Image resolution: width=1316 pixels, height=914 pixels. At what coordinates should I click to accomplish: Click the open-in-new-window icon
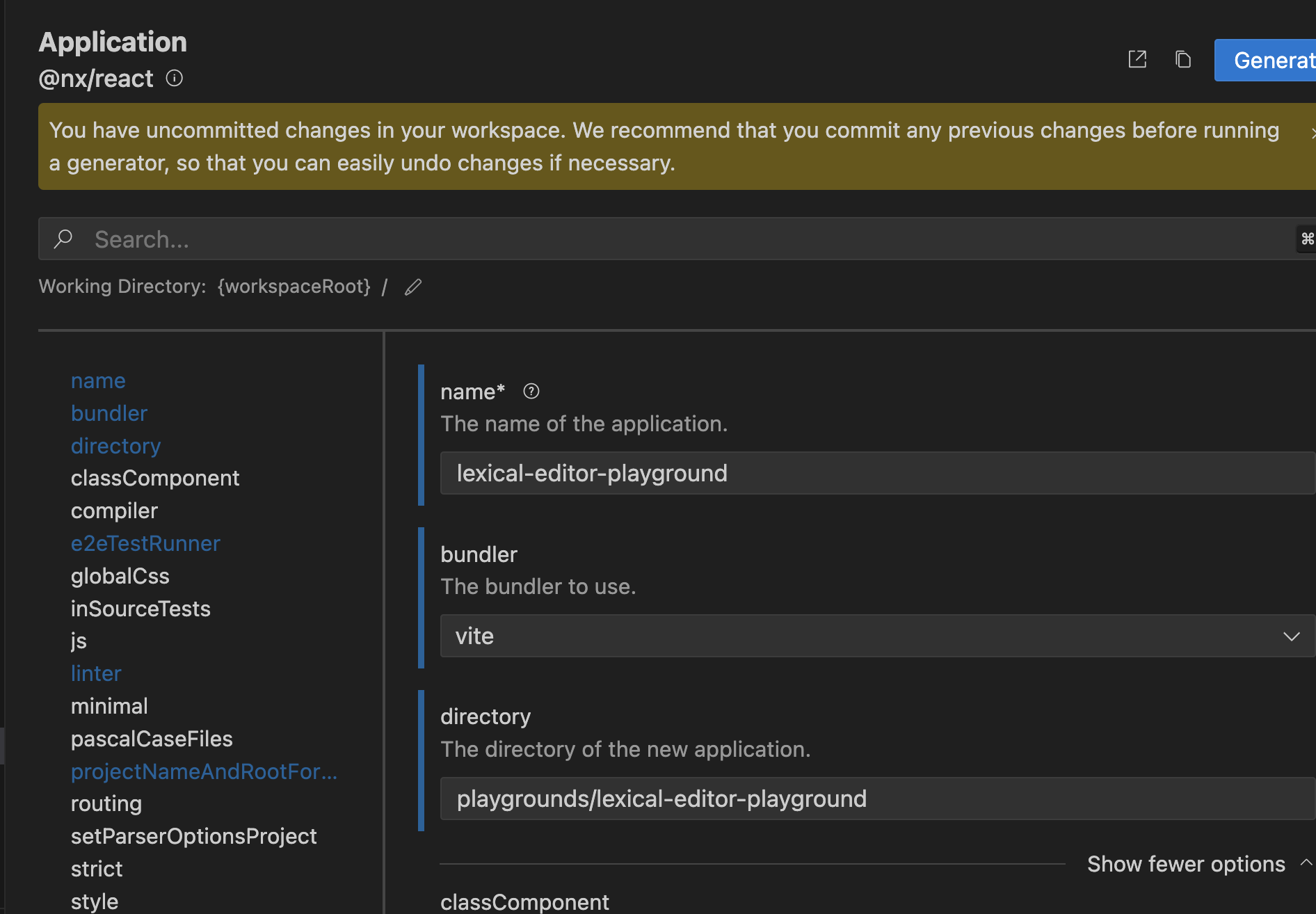tap(1137, 60)
